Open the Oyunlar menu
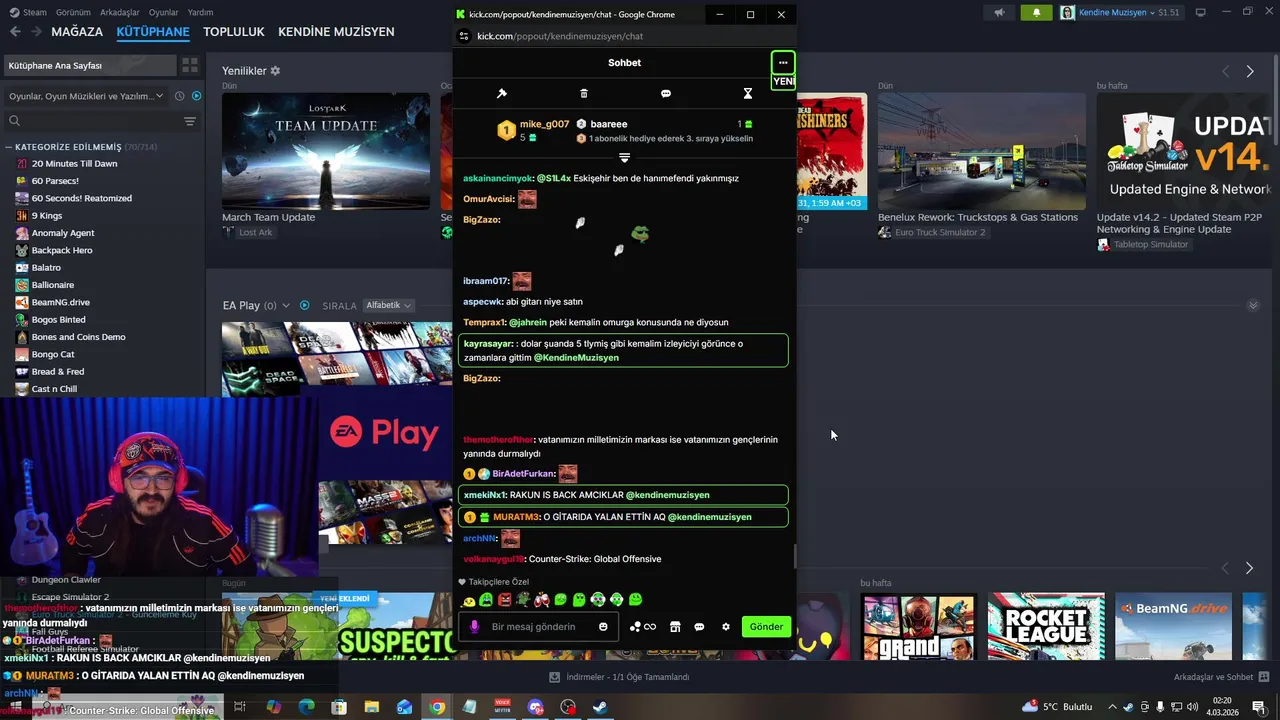The height and width of the screenshot is (720, 1280). 164,12
